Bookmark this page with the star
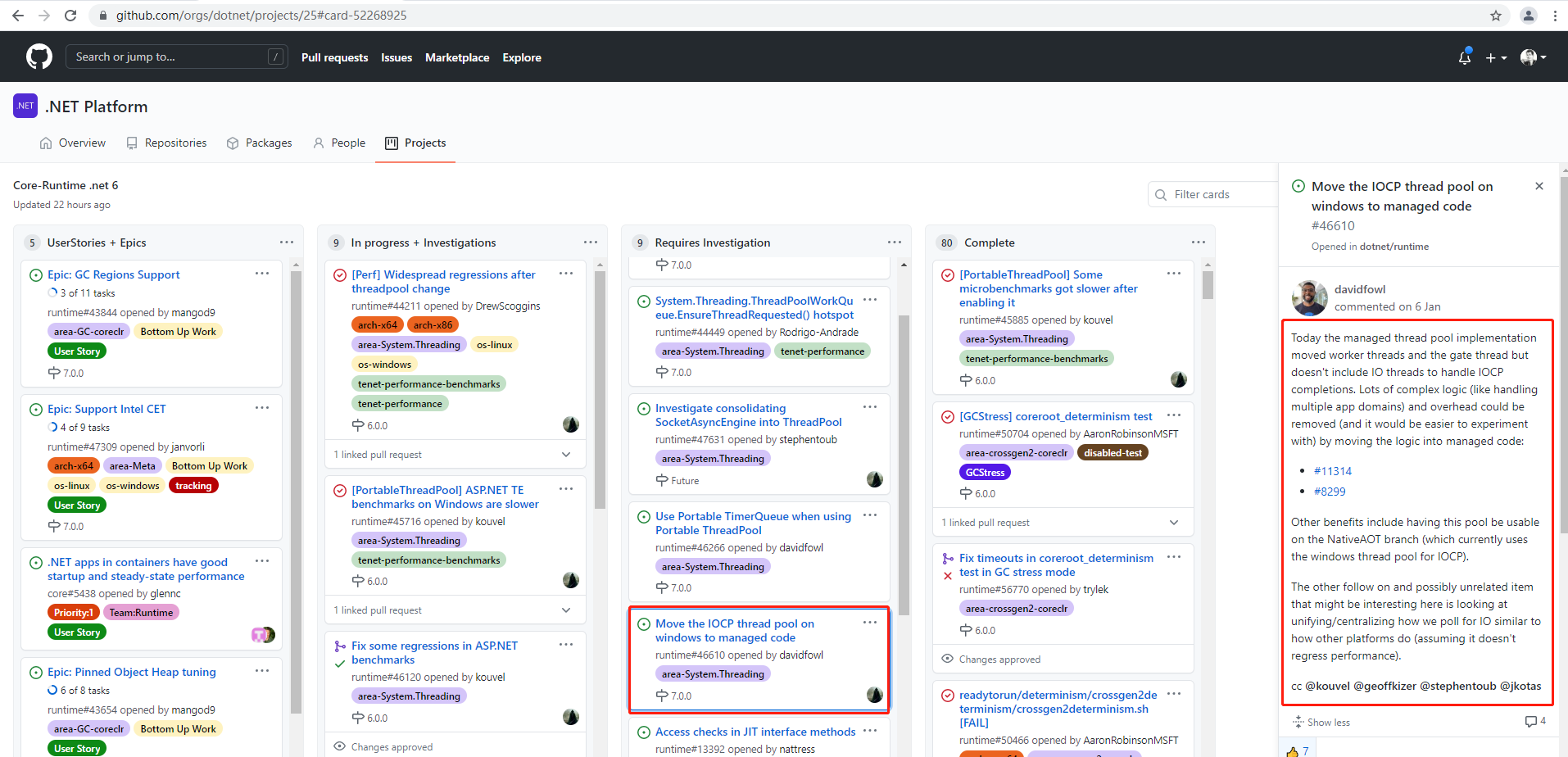 pyautogui.click(x=1496, y=16)
